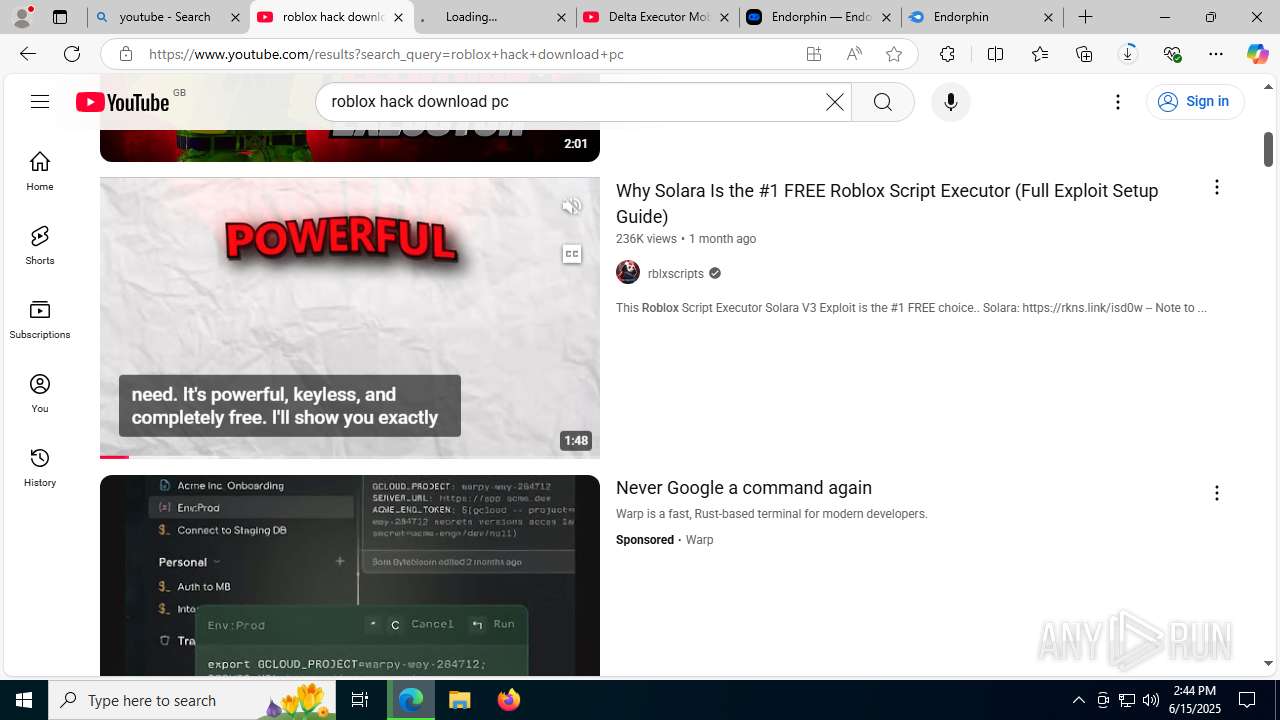Open the notification center
Viewport: 1280px width, 720px height.
coord(1247,700)
